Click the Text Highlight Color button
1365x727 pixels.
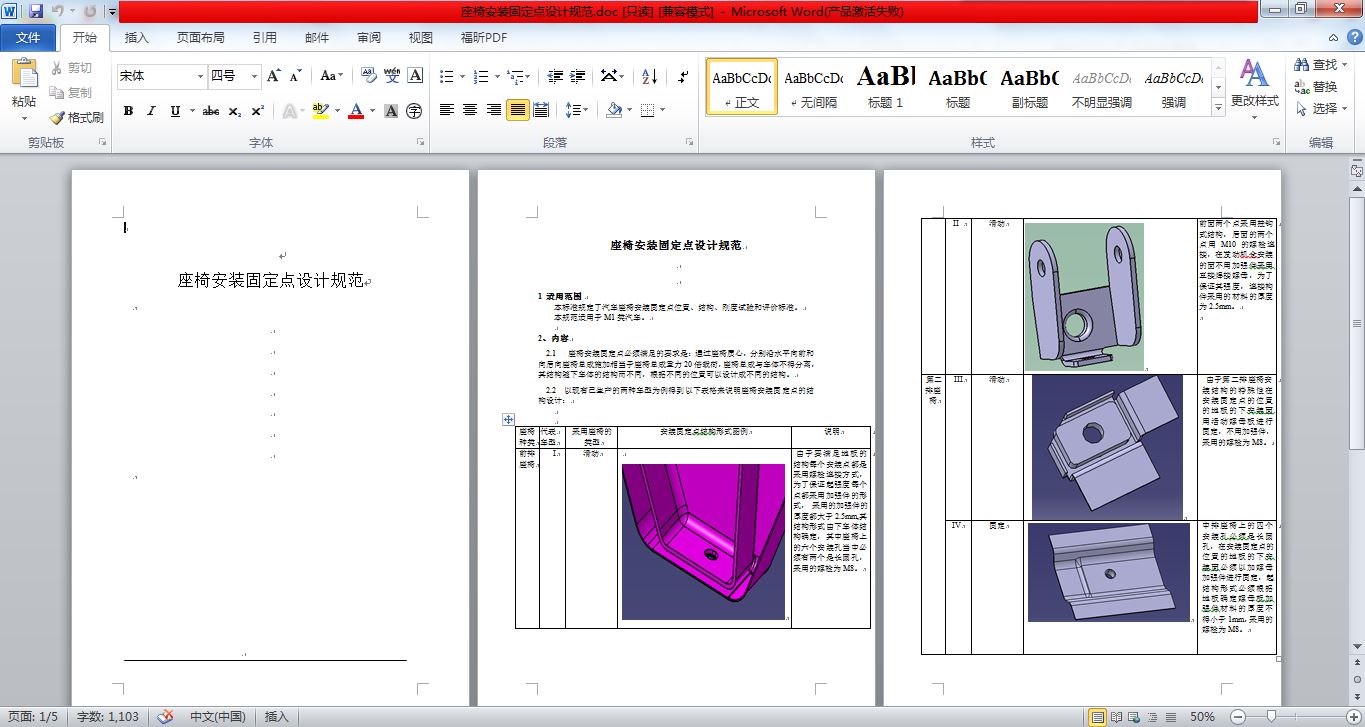pos(319,111)
